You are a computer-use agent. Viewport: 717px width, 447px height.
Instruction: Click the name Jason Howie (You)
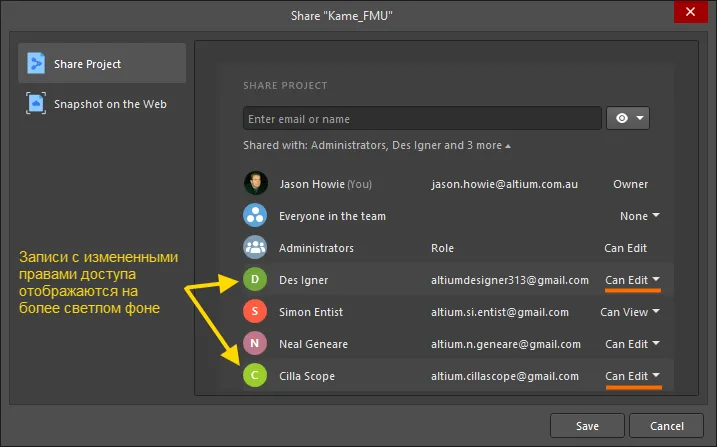pyautogui.click(x=325, y=184)
